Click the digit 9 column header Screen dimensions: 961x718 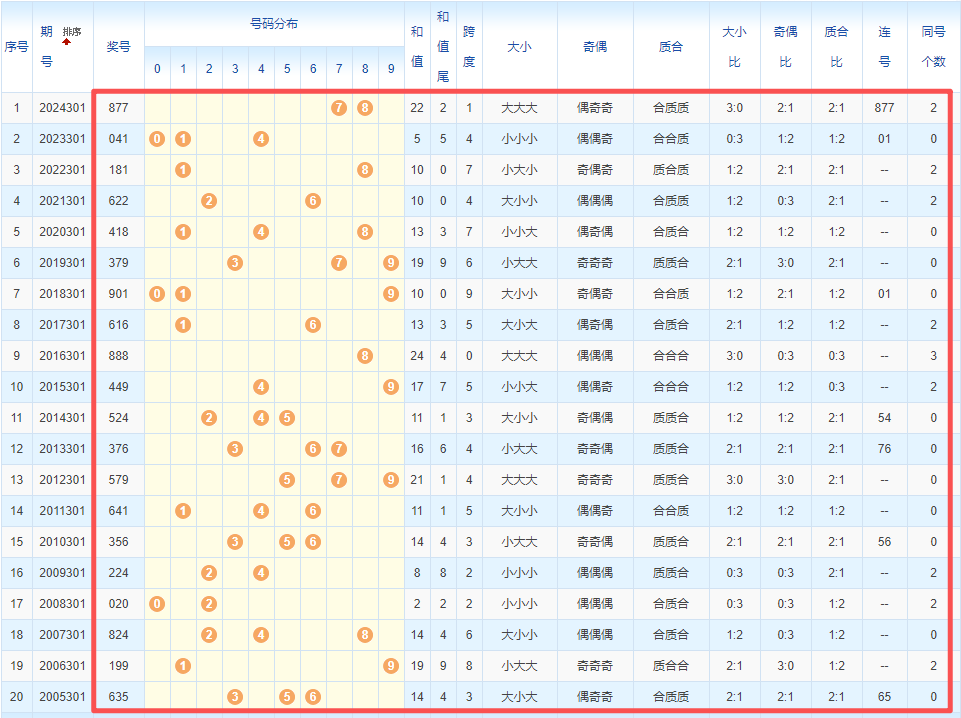[391, 69]
